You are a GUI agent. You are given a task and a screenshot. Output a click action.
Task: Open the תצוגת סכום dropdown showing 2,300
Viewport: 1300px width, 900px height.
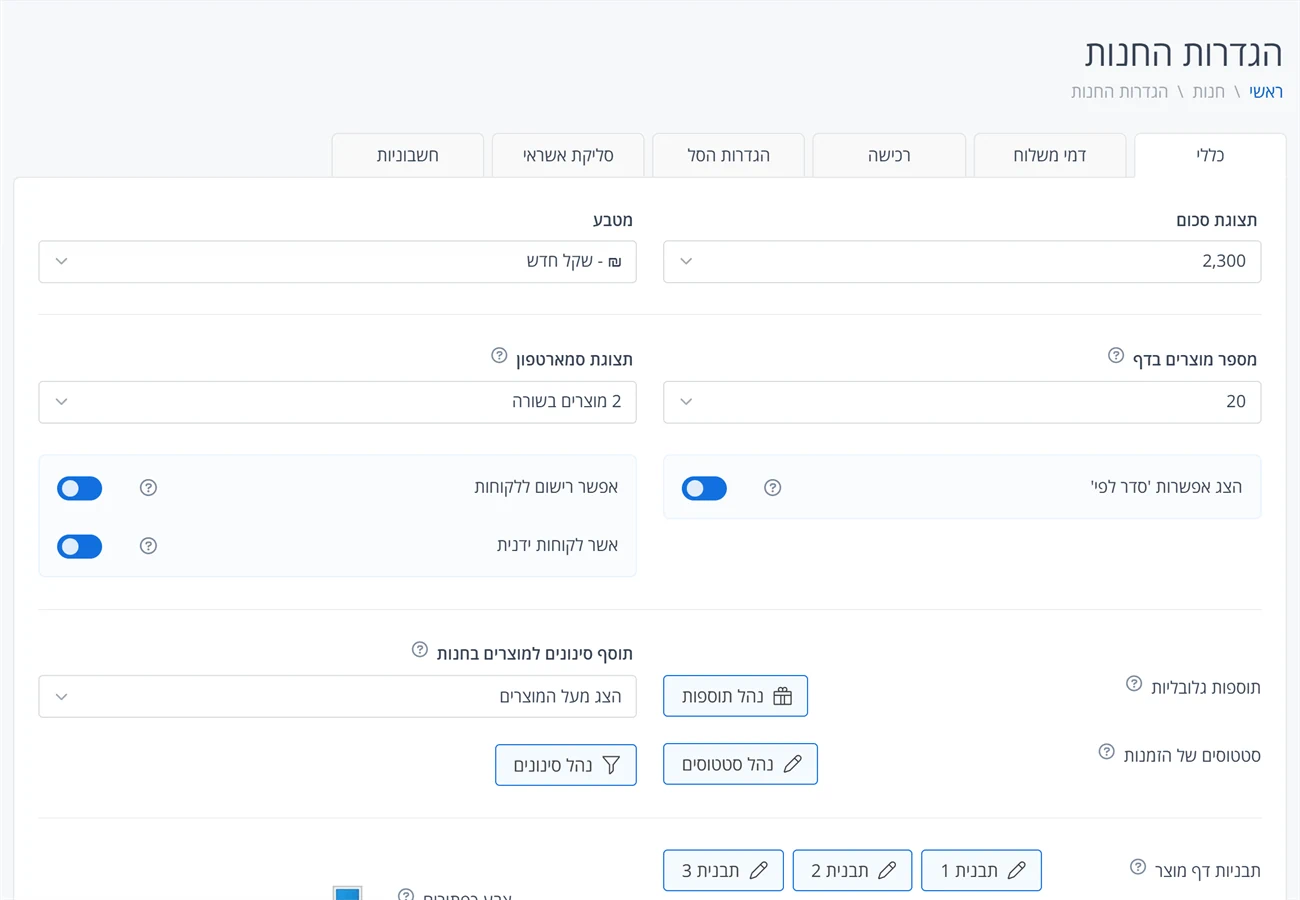pos(962,262)
